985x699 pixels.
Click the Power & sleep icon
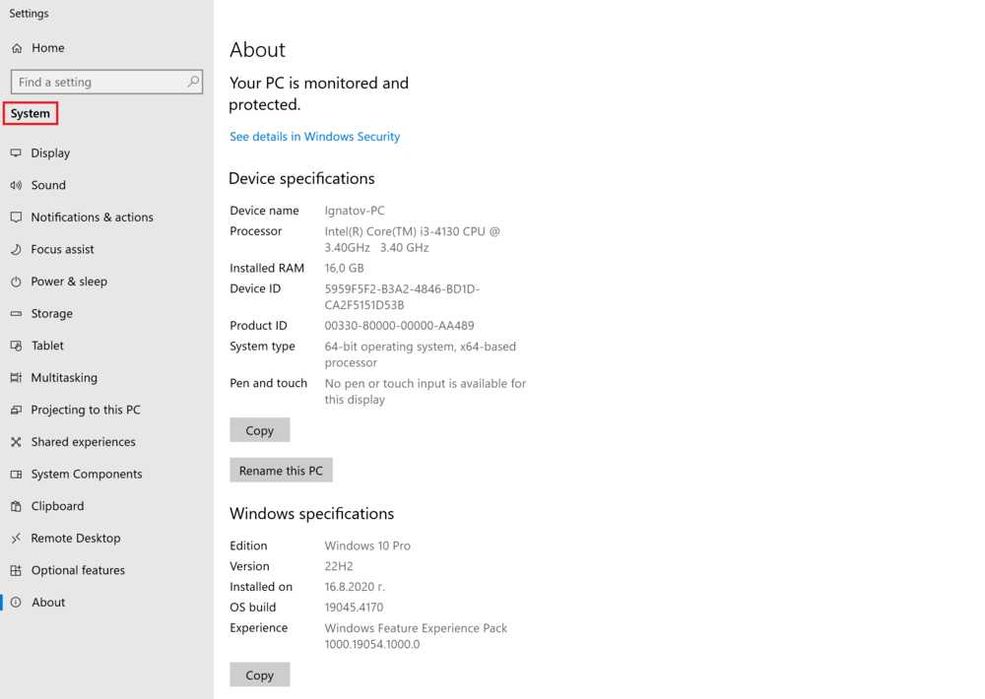[16, 281]
